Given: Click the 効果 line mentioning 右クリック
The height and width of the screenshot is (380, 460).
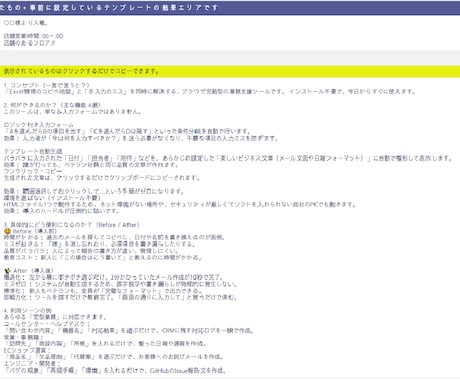Looking at the screenshot, I should tap(94, 191).
